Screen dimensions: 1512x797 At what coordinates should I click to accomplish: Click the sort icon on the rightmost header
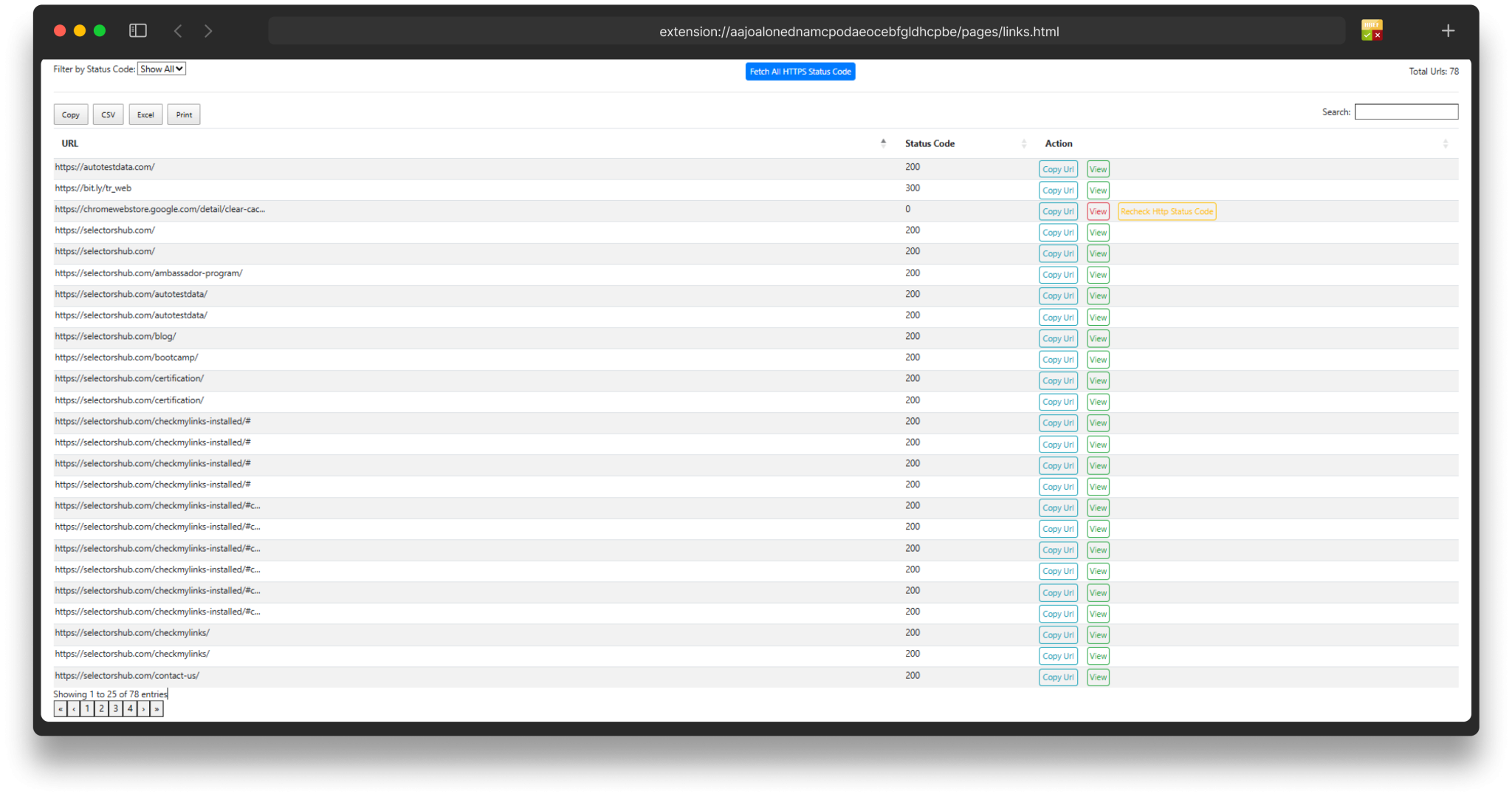pyautogui.click(x=1445, y=143)
